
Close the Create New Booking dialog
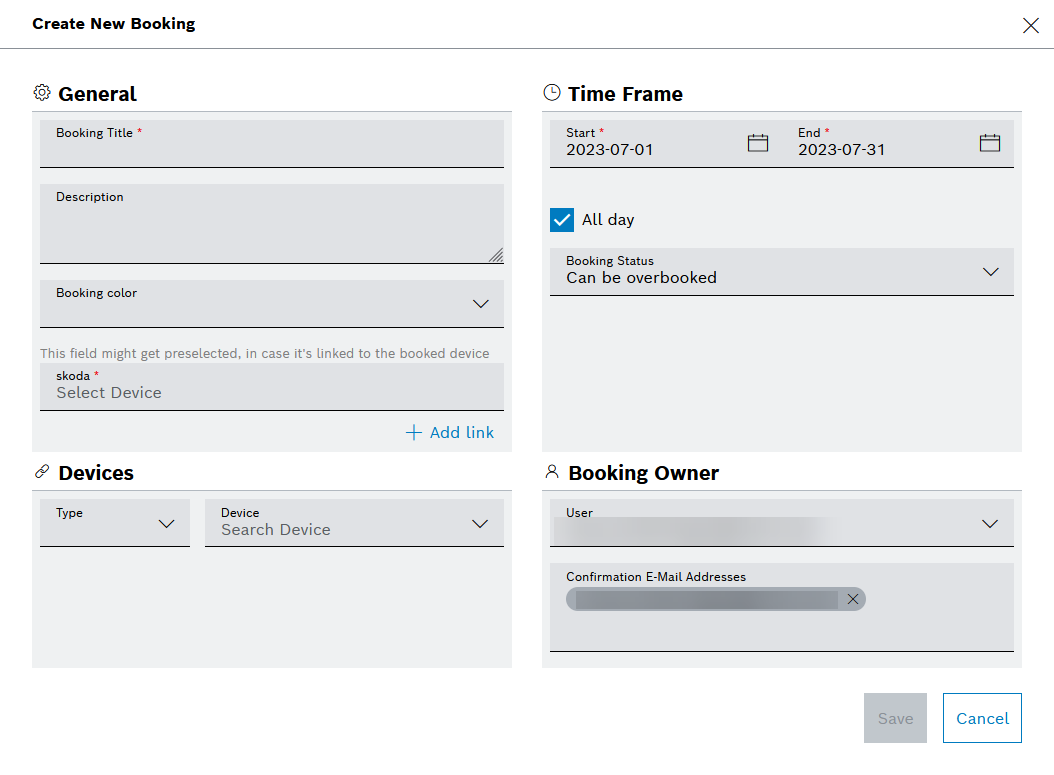click(x=1030, y=26)
